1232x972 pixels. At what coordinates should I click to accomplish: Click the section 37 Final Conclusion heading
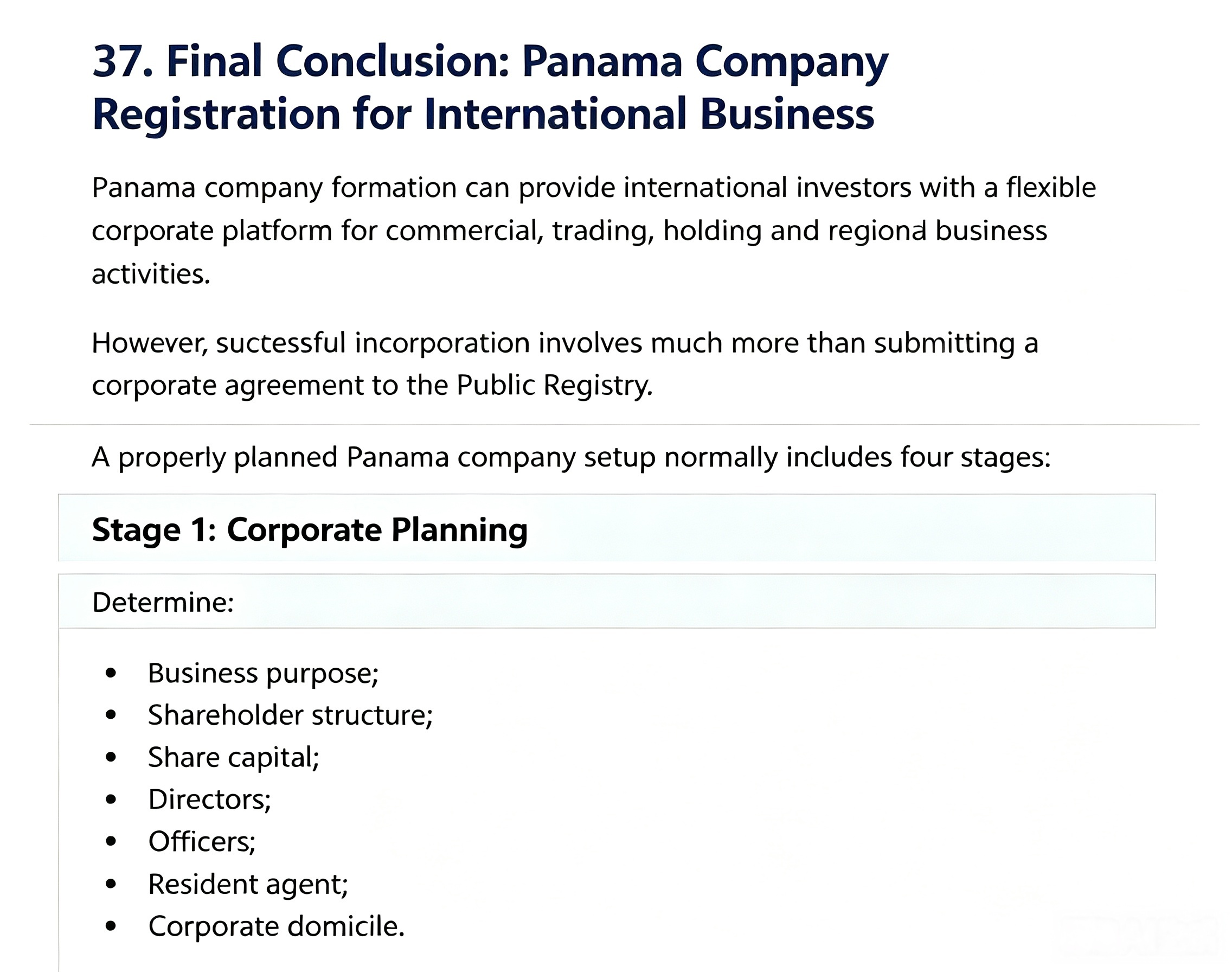[490, 88]
